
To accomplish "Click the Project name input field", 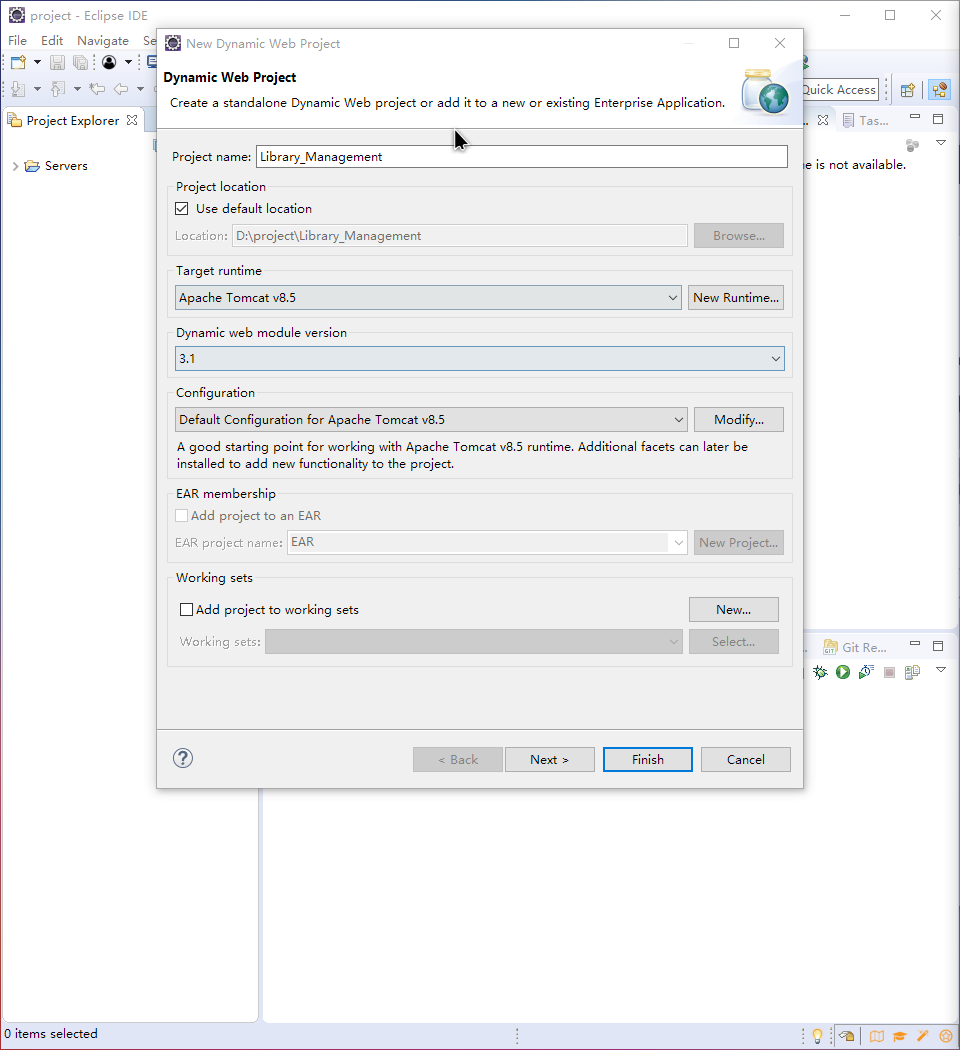I will (x=522, y=157).
